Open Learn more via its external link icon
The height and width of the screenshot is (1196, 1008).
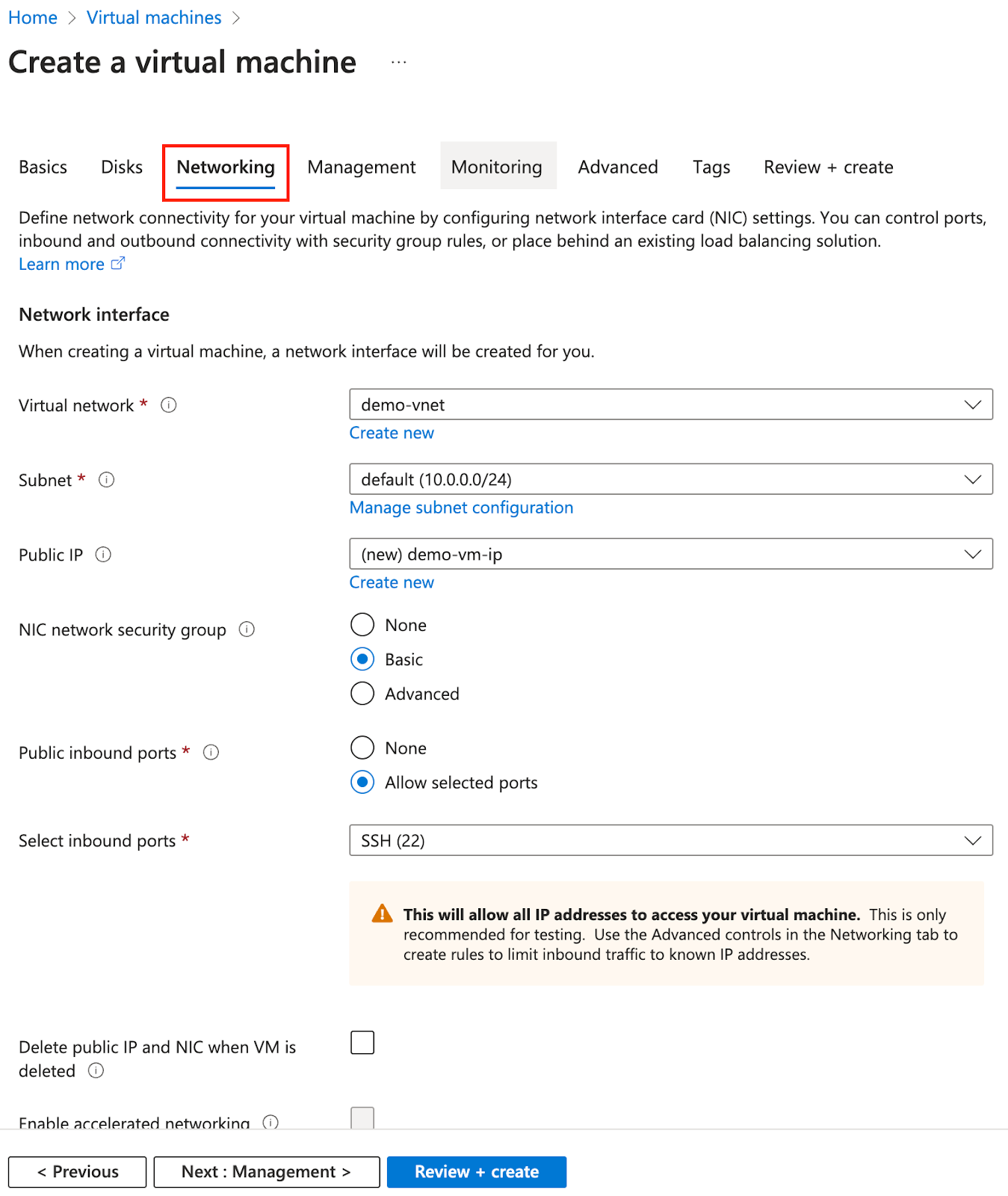click(118, 263)
